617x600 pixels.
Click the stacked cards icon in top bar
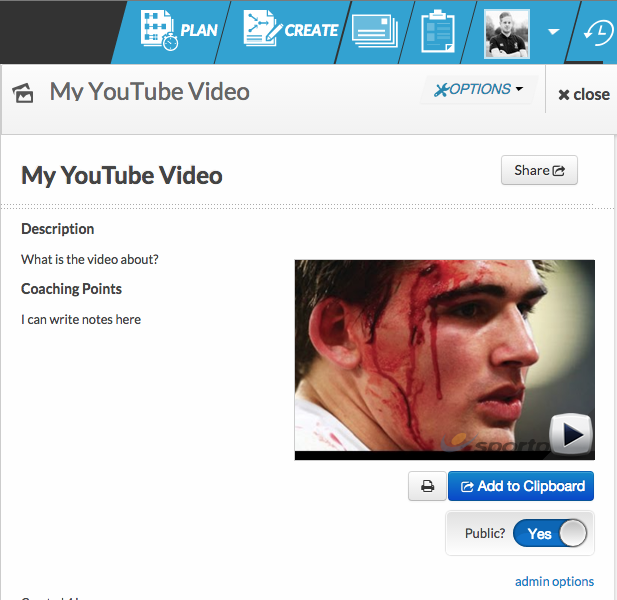pos(376,31)
